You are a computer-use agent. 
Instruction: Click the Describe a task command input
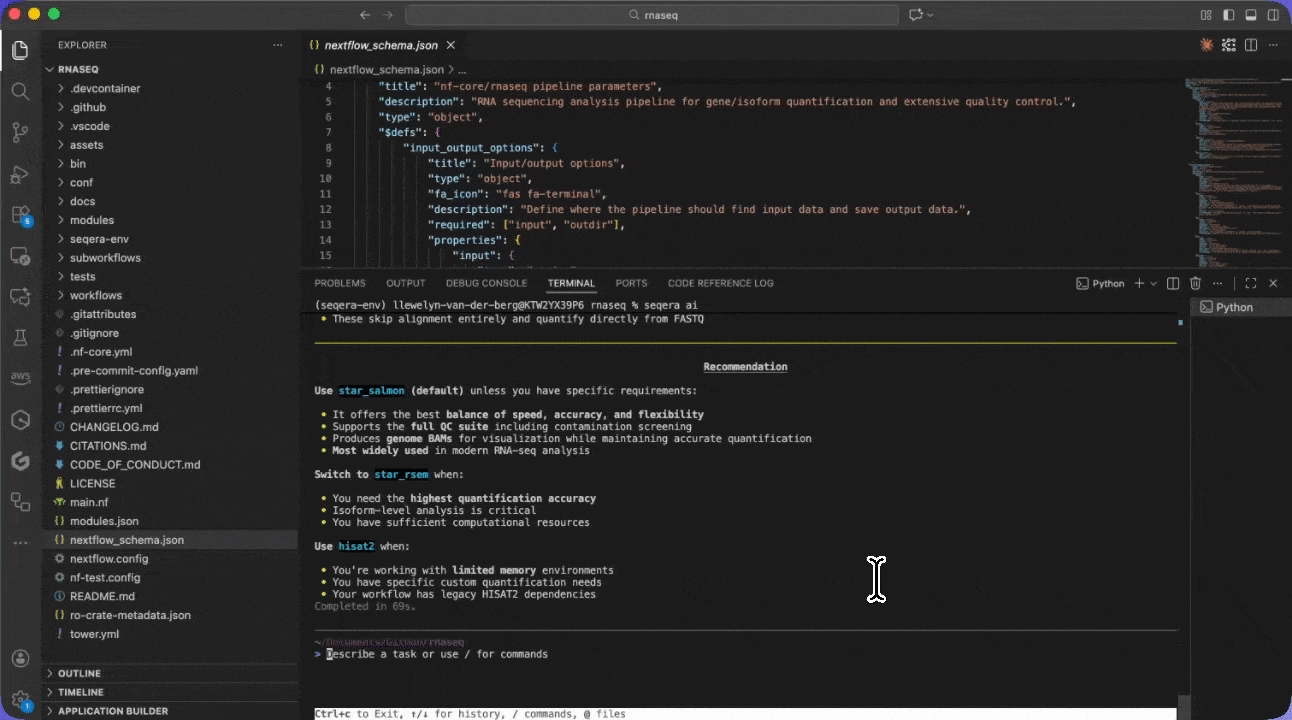tap(440, 653)
